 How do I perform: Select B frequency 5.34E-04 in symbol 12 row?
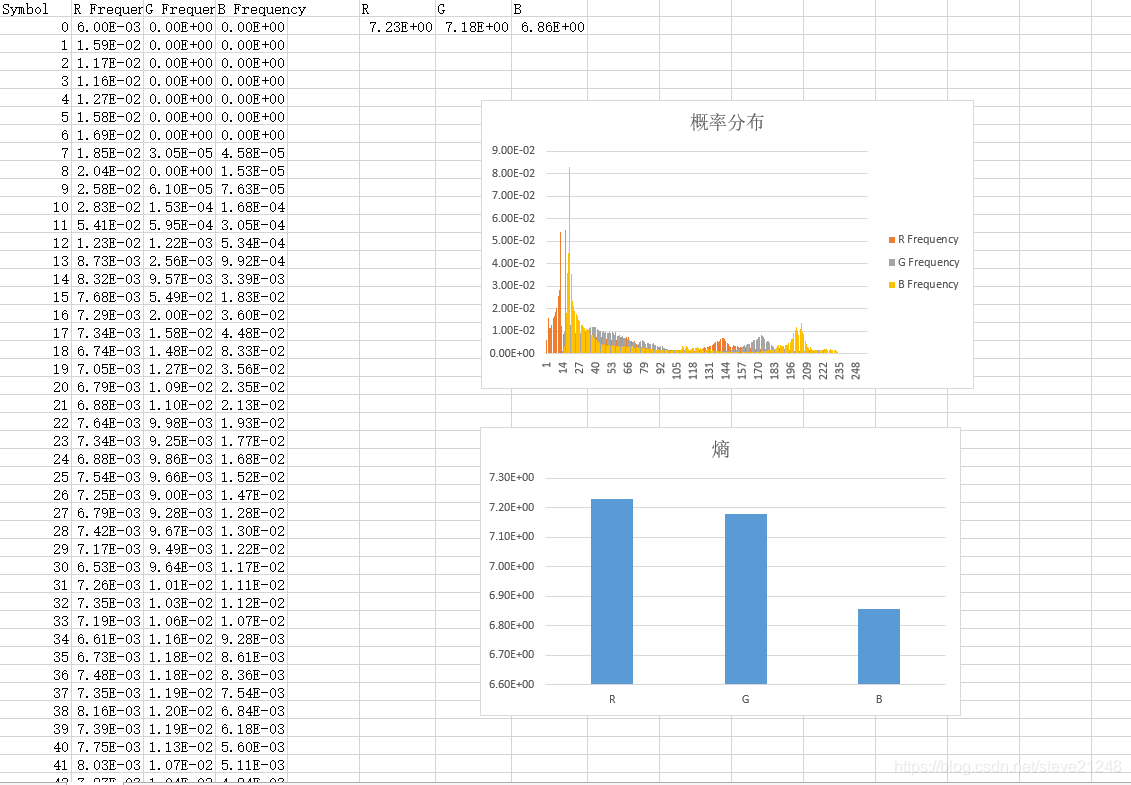[x=252, y=243]
